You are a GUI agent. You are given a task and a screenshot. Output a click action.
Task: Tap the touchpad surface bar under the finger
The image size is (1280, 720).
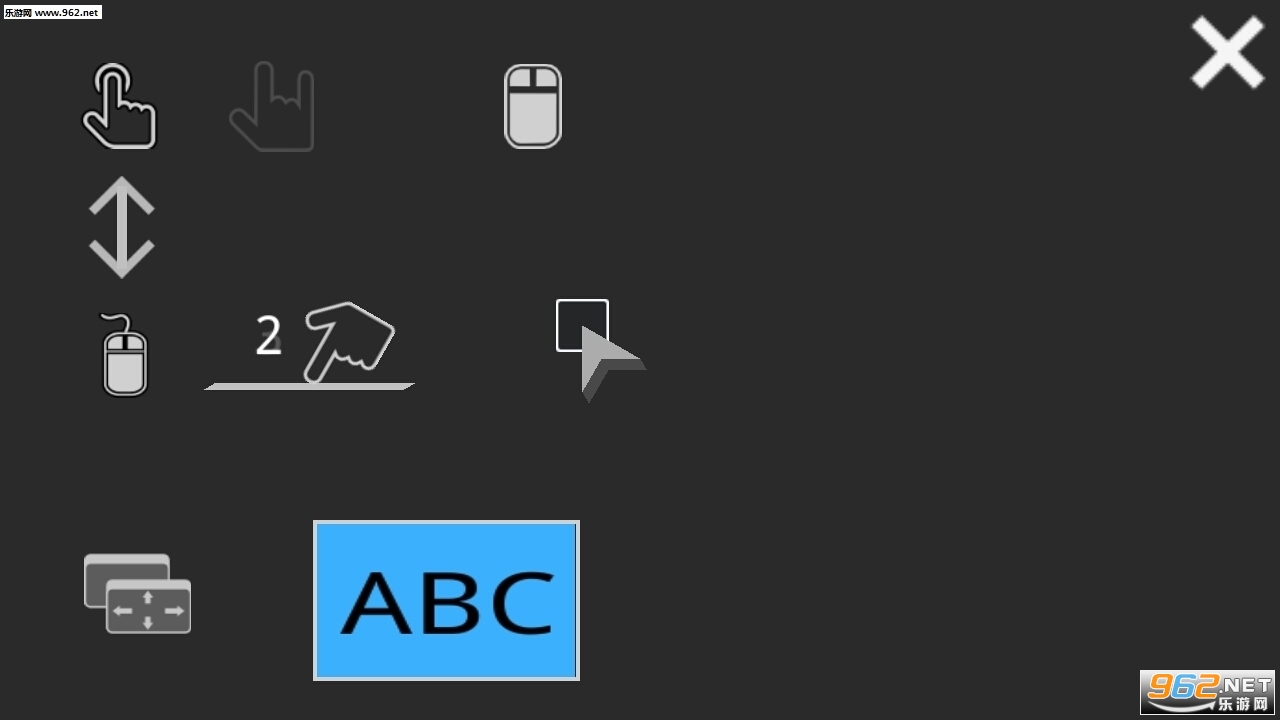point(309,386)
